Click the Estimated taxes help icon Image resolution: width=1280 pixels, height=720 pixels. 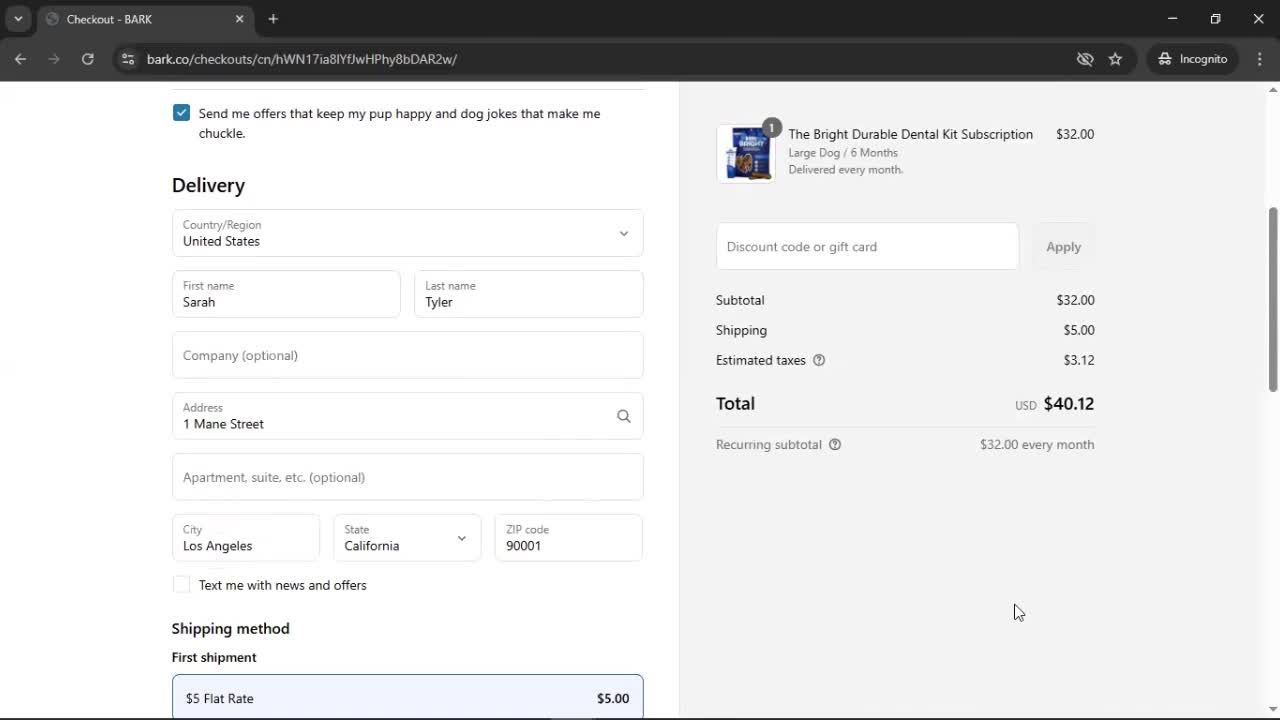(819, 360)
